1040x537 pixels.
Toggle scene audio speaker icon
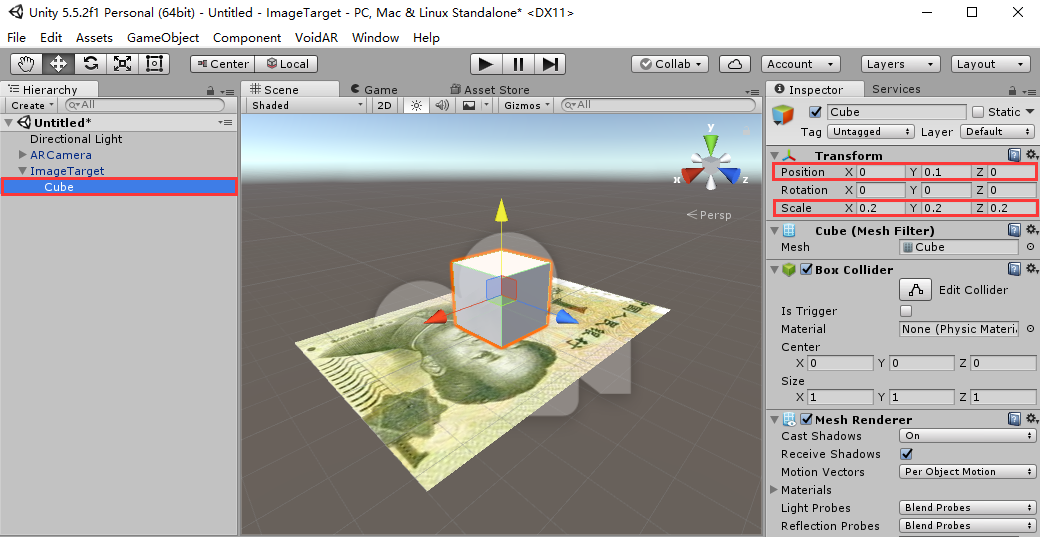coord(442,105)
